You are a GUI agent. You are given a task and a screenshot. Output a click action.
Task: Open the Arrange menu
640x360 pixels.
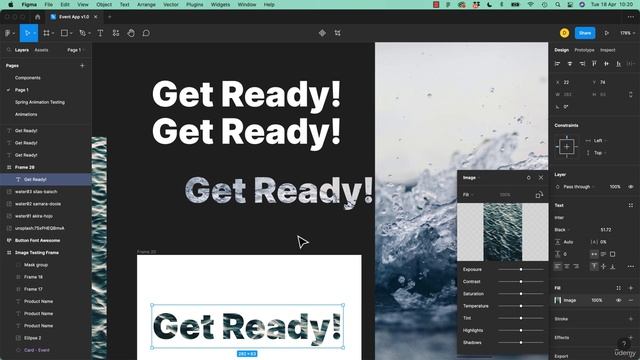click(146, 4)
